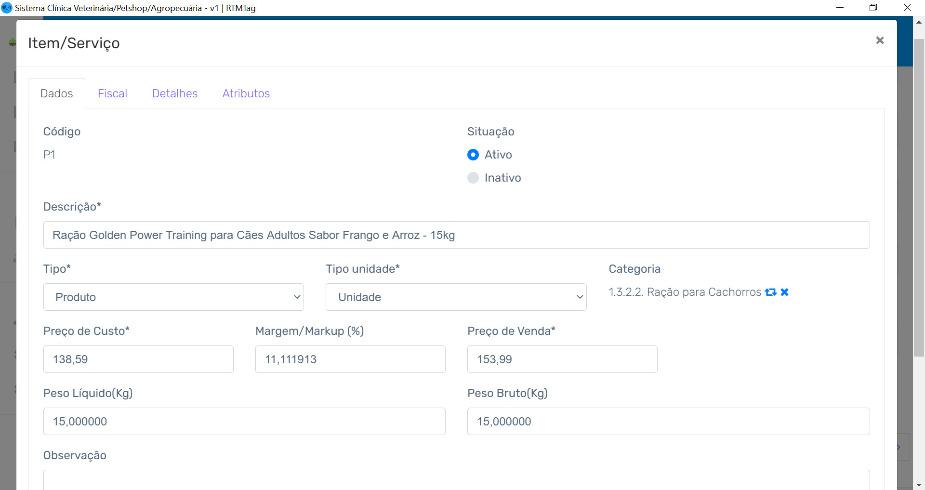This screenshot has height=490, width=925.
Task: Open the Atributos tab
Action: coord(246,93)
